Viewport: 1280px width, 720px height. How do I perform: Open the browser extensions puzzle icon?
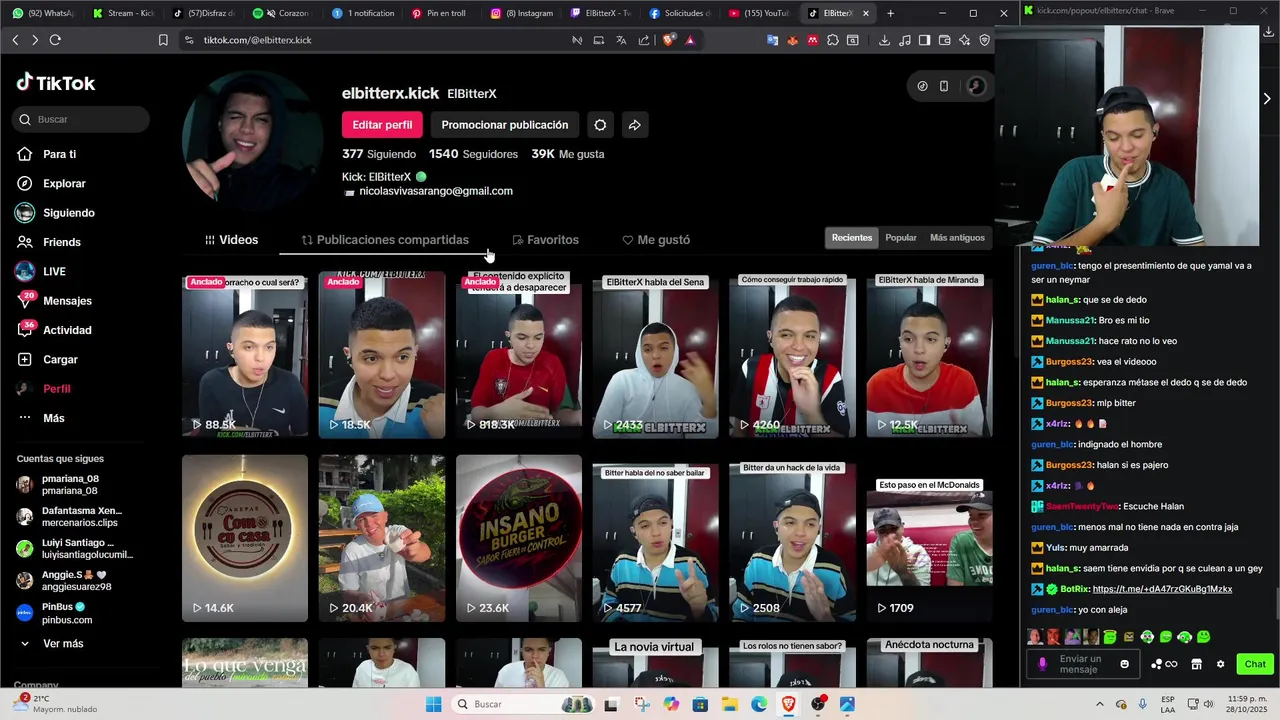click(833, 40)
